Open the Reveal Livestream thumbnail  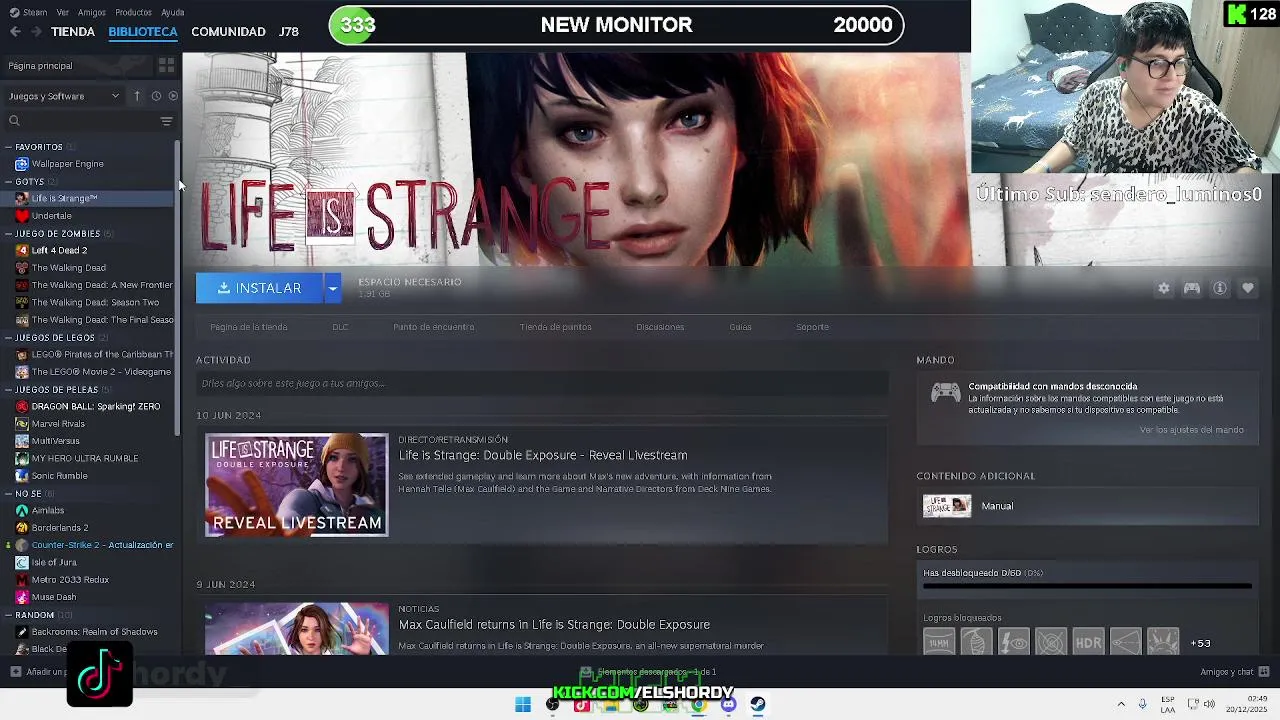point(296,485)
